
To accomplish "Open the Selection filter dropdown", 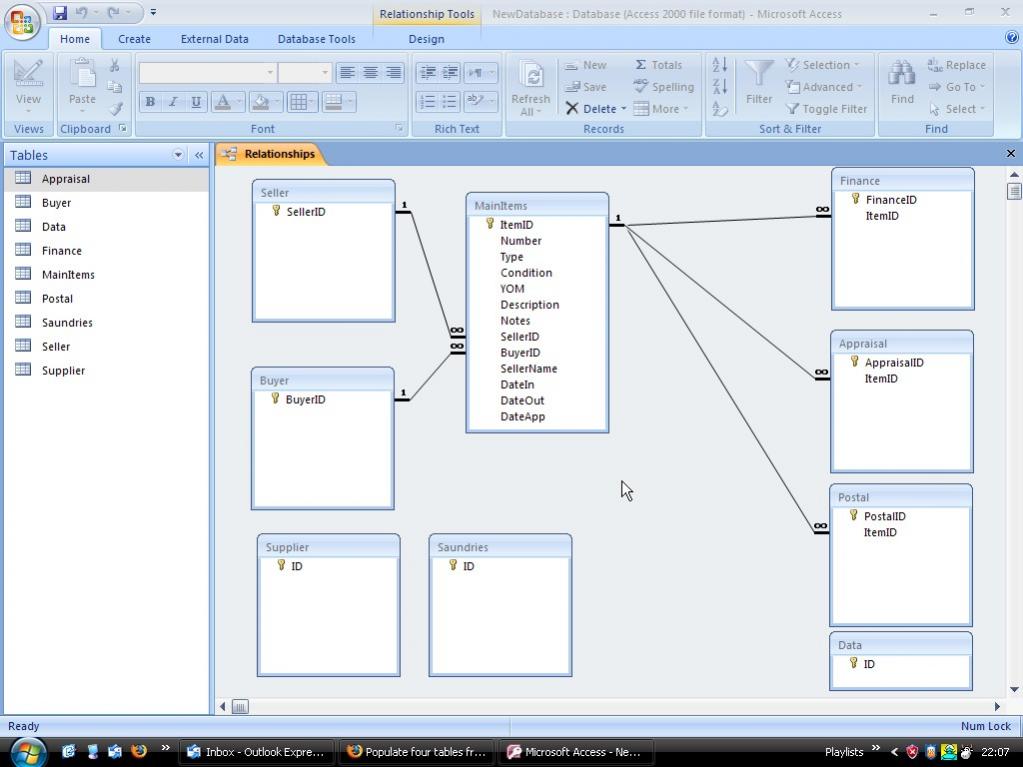I will coord(823,65).
